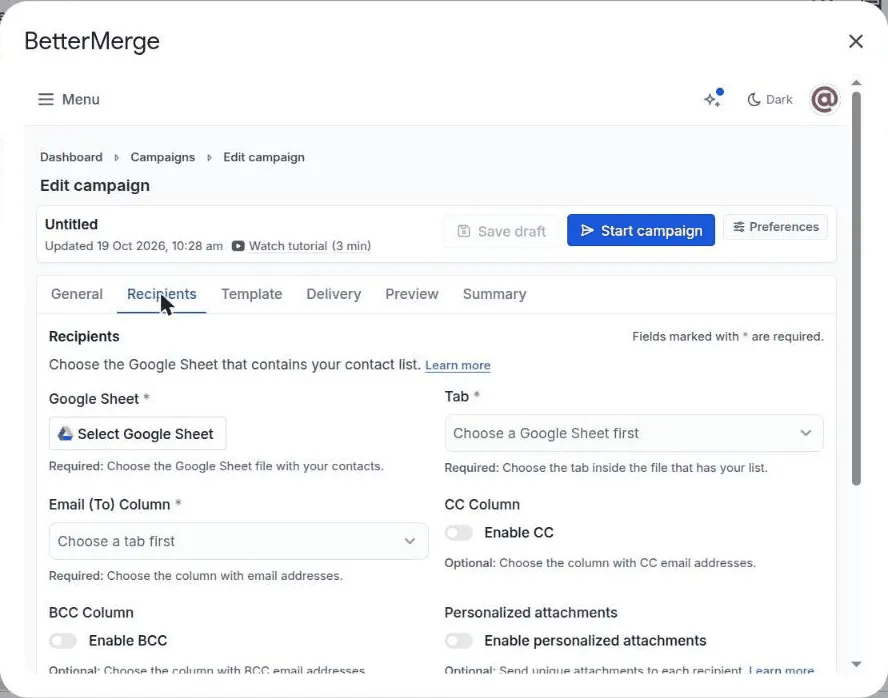The image size is (888, 698).
Task: Click the video icon beside Watch tutorial
Action: pyautogui.click(x=238, y=246)
